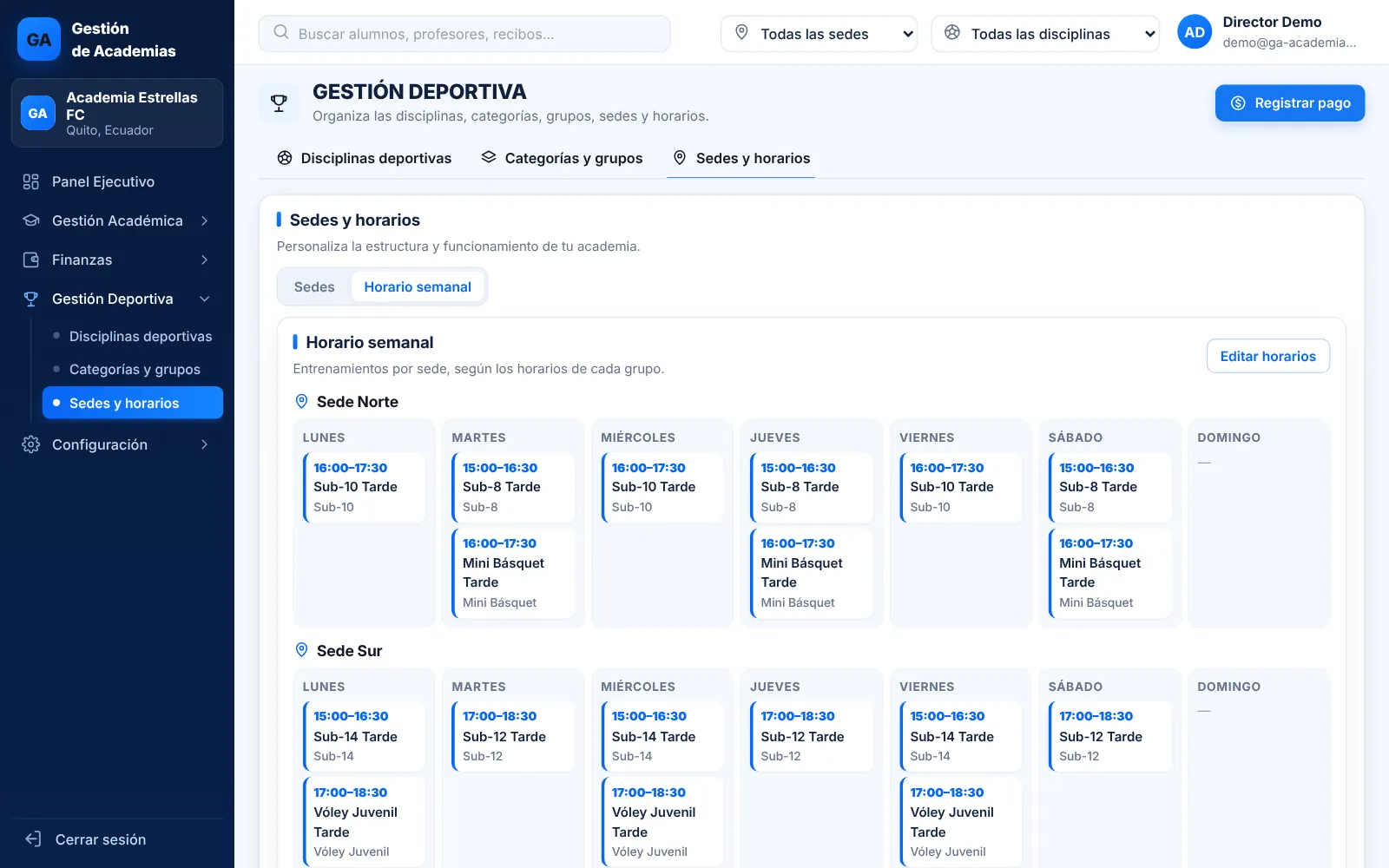The height and width of the screenshot is (868, 1389).
Task: Select Sedes y horarios in sidebar submenu
Action: pos(133,403)
